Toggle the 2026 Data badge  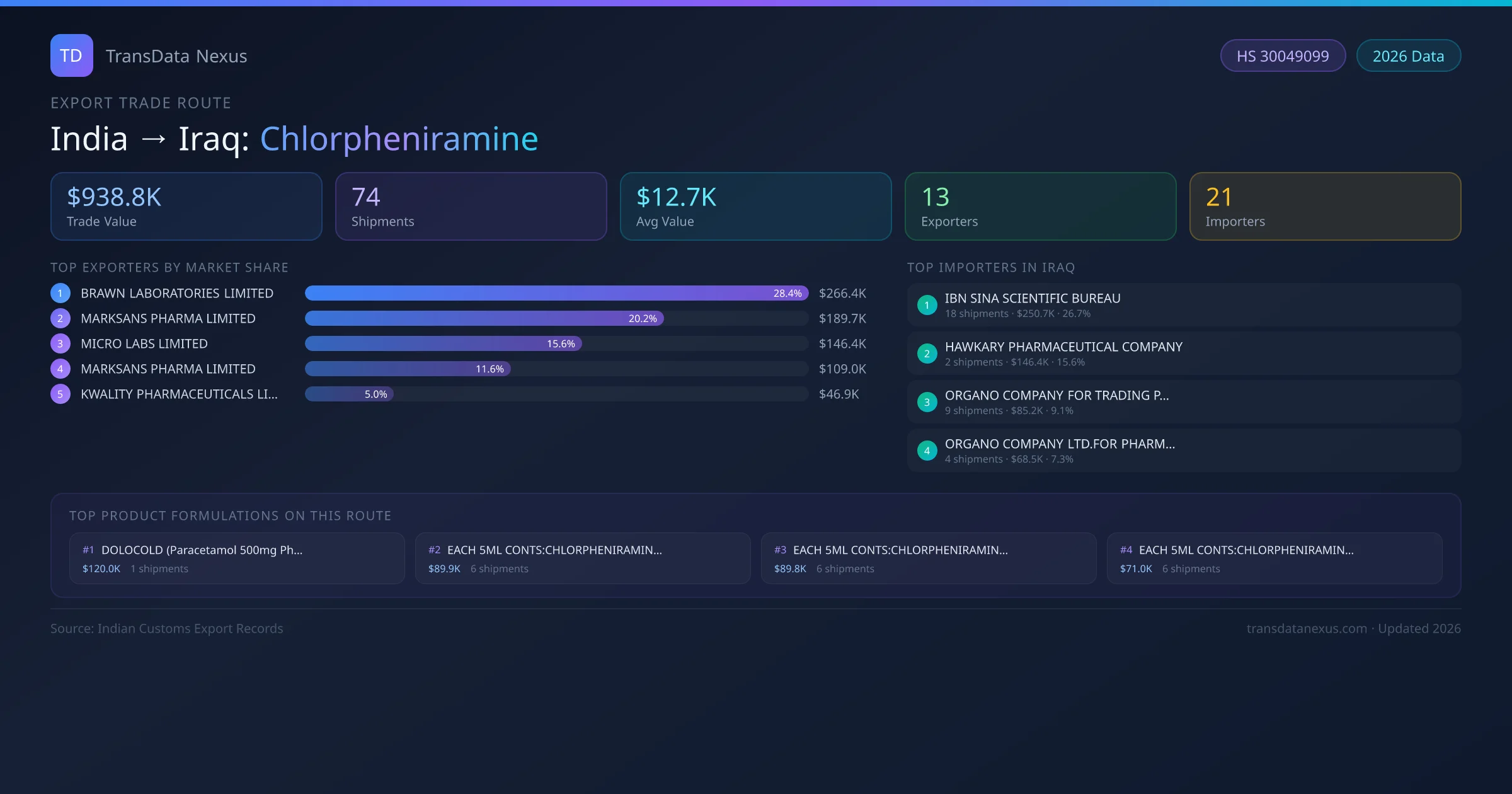pyautogui.click(x=1408, y=55)
